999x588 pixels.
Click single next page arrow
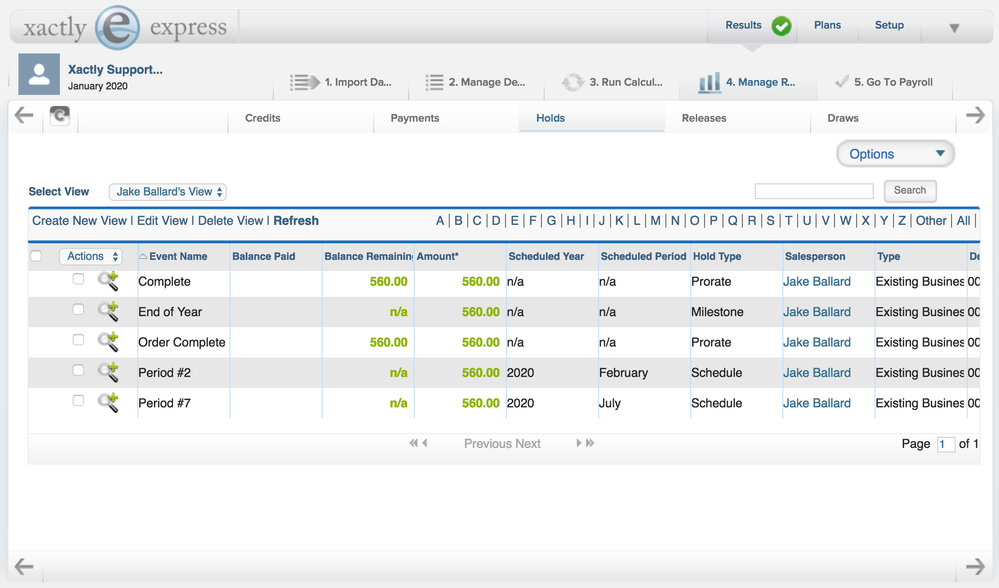[579, 443]
